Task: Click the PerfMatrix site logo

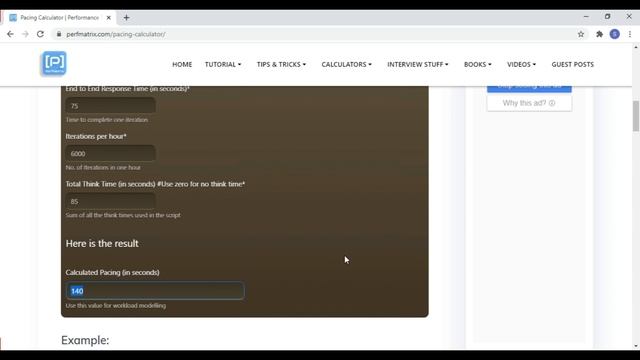Action: pos(54,64)
